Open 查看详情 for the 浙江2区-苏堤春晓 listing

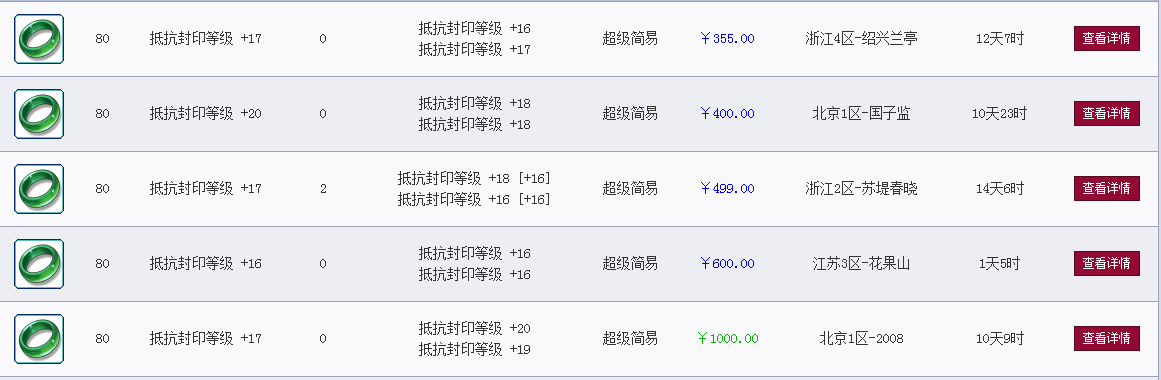pyautogui.click(x=1106, y=188)
